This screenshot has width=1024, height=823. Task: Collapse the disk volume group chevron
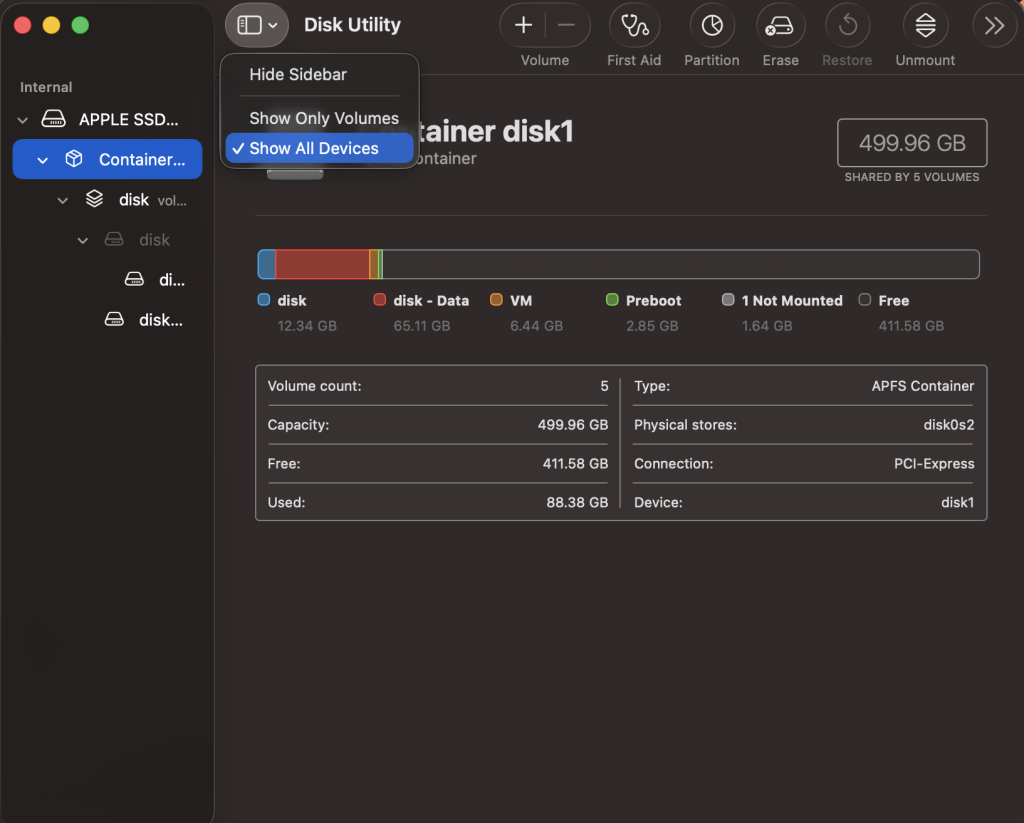point(62,199)
